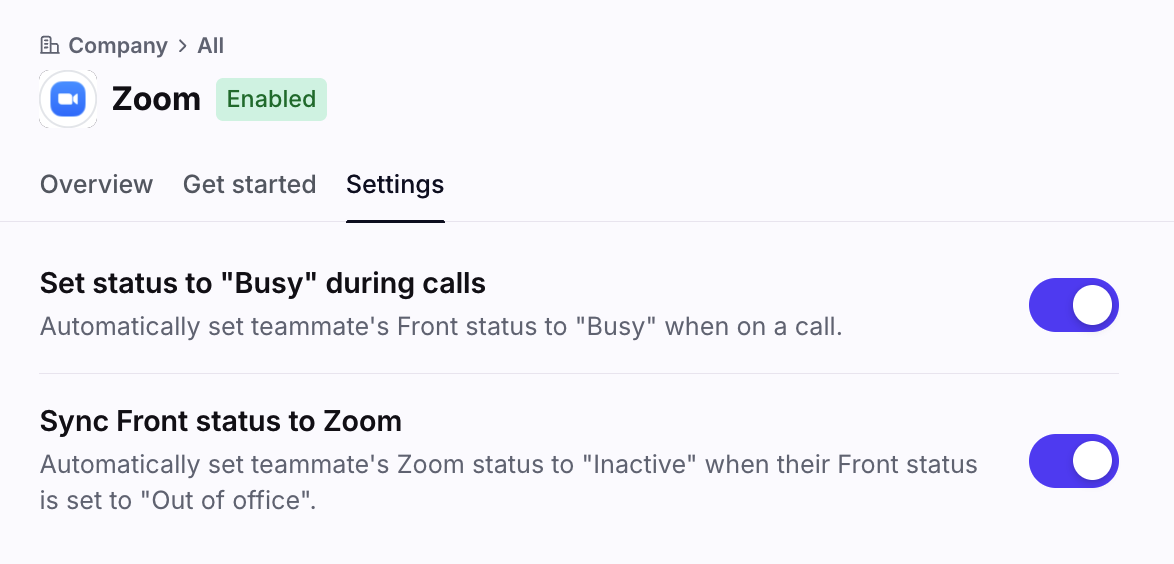Click the Company building icon in breadcrumb
The height and width of the screenshot is (564, 1174).
point(50,45)
